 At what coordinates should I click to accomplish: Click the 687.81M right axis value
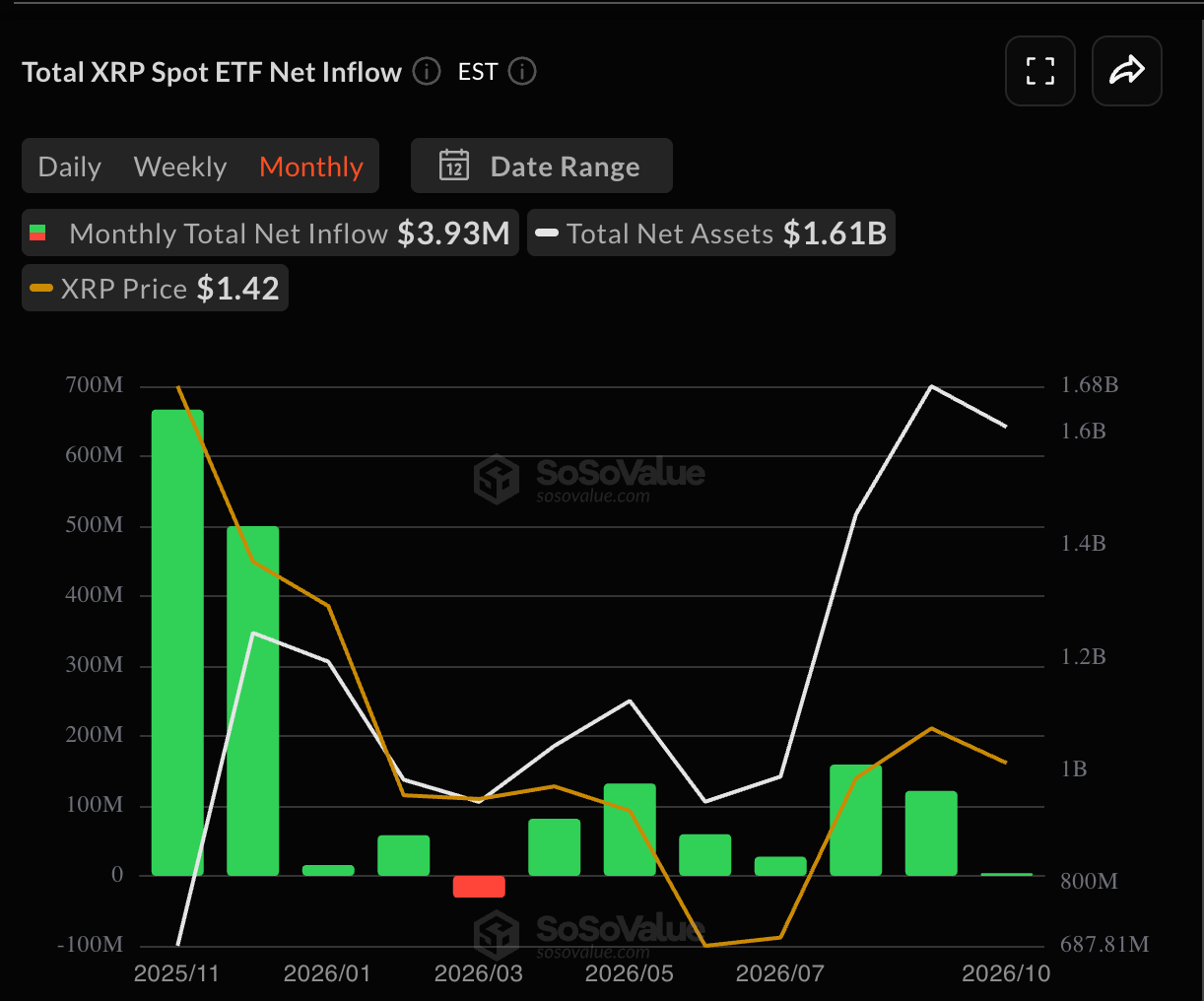tap(1104, 945)
